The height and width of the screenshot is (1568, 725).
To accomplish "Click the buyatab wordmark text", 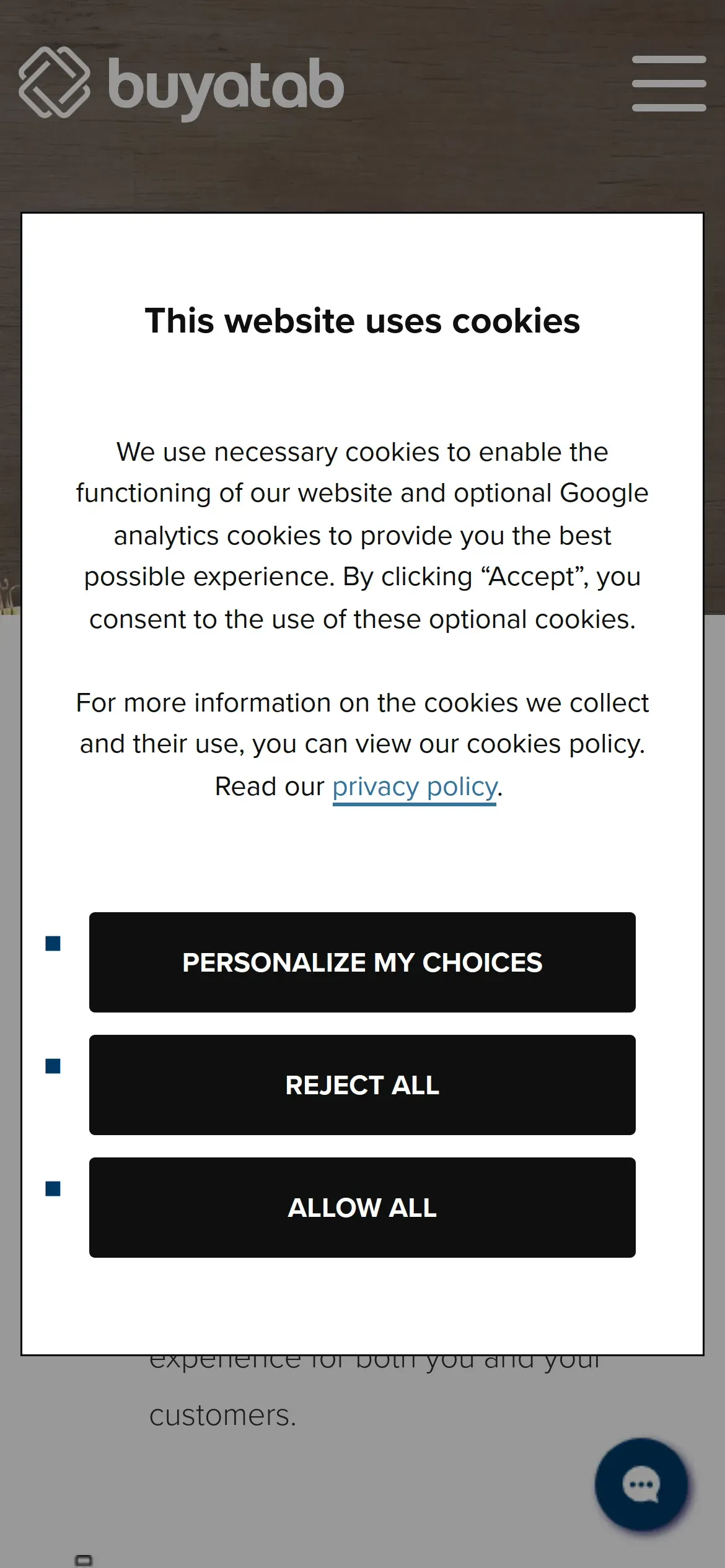I will (x=226, y=87).
